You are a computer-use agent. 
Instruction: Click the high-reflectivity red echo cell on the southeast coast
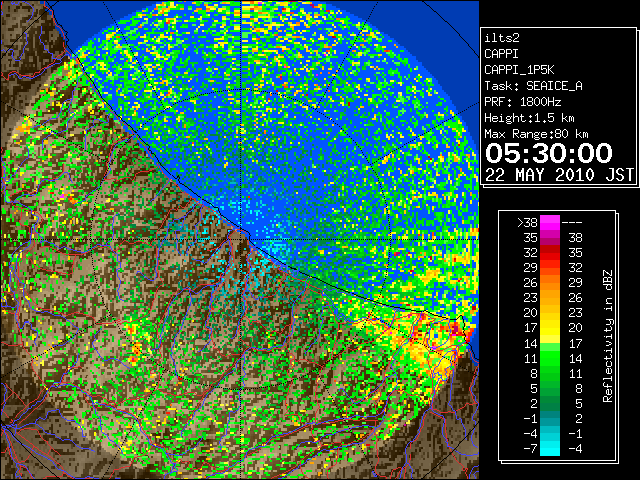[x=456, y=329]
